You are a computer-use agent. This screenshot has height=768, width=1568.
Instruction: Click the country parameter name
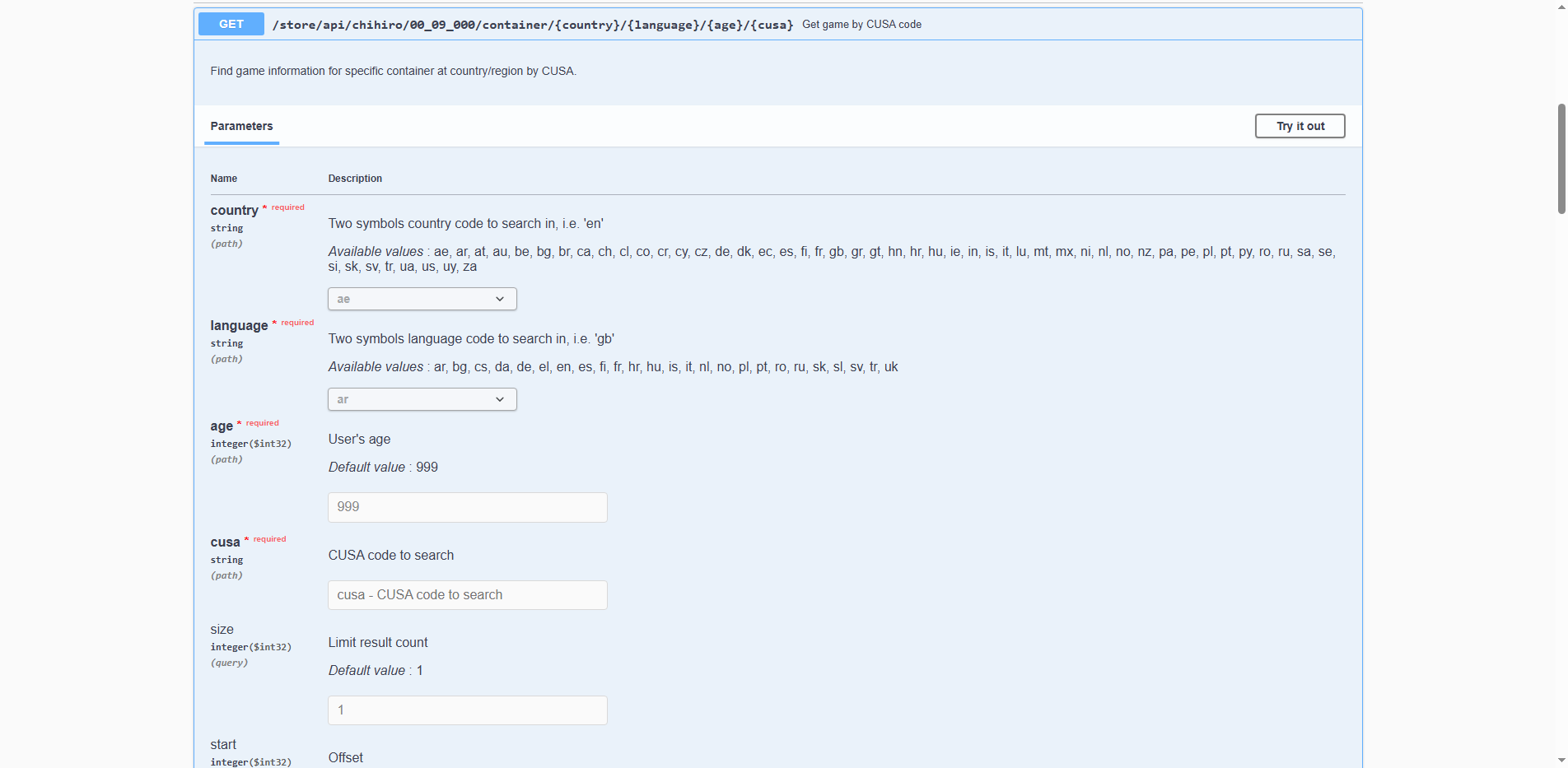click(235, 210)
